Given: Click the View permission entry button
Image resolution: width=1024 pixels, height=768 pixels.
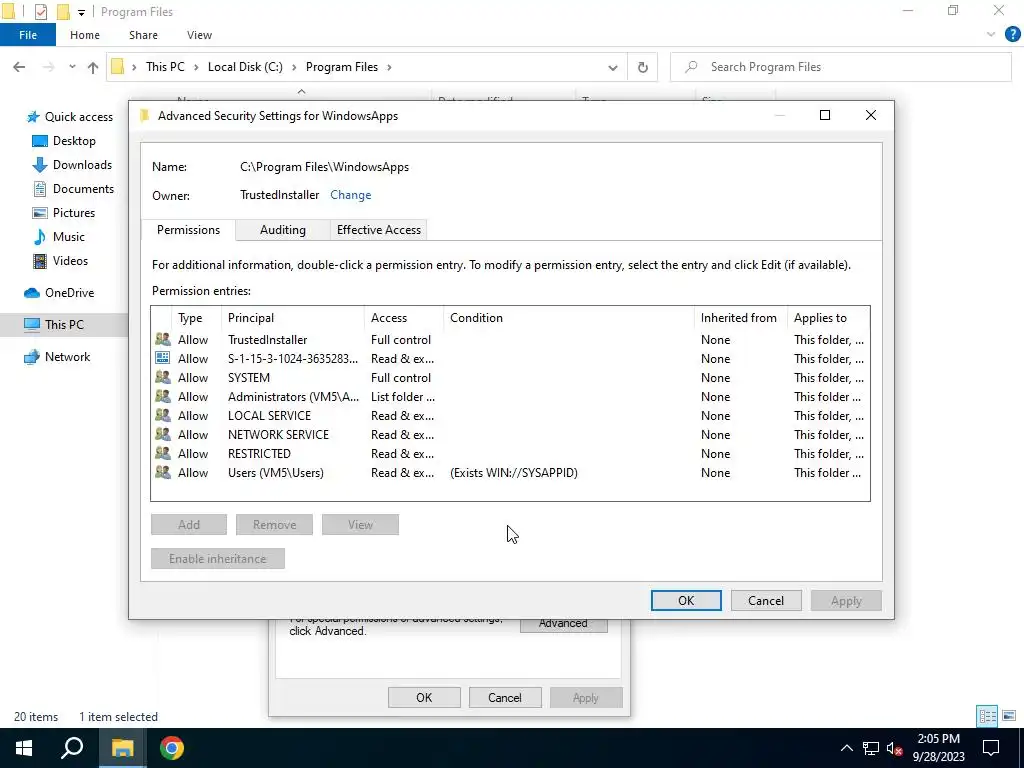Looking at the screenshot, I should (360, 524).
